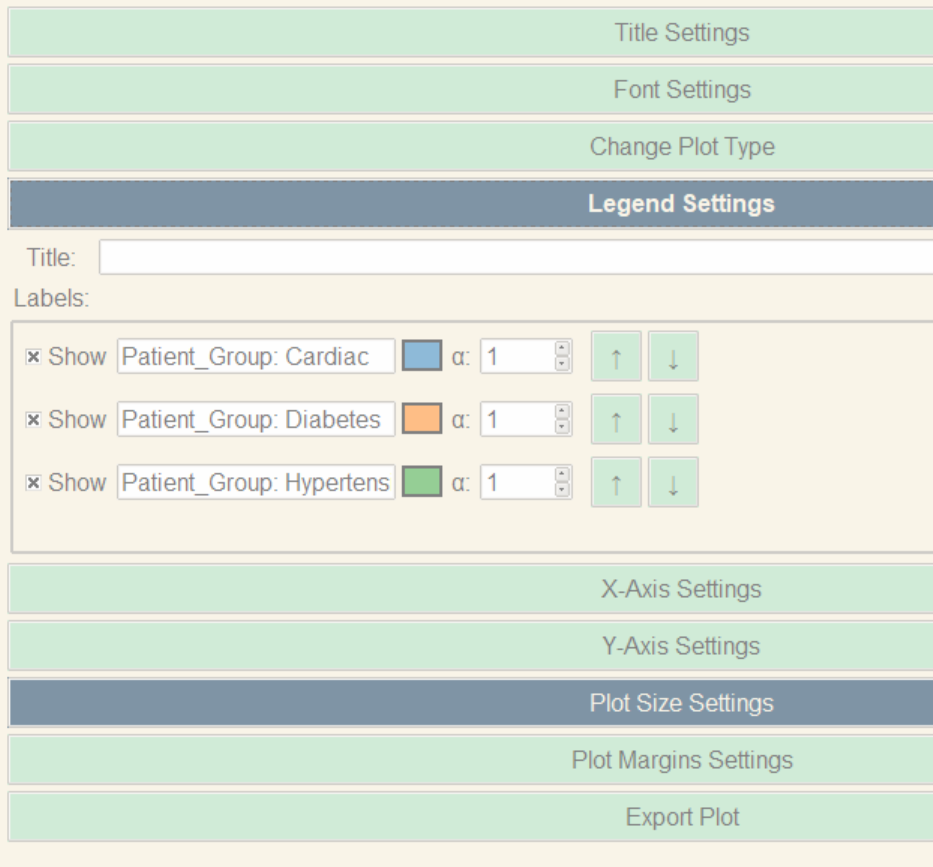Click up arrow for Diabetes label
933x867 pixels.
click(x=616, y=420)
